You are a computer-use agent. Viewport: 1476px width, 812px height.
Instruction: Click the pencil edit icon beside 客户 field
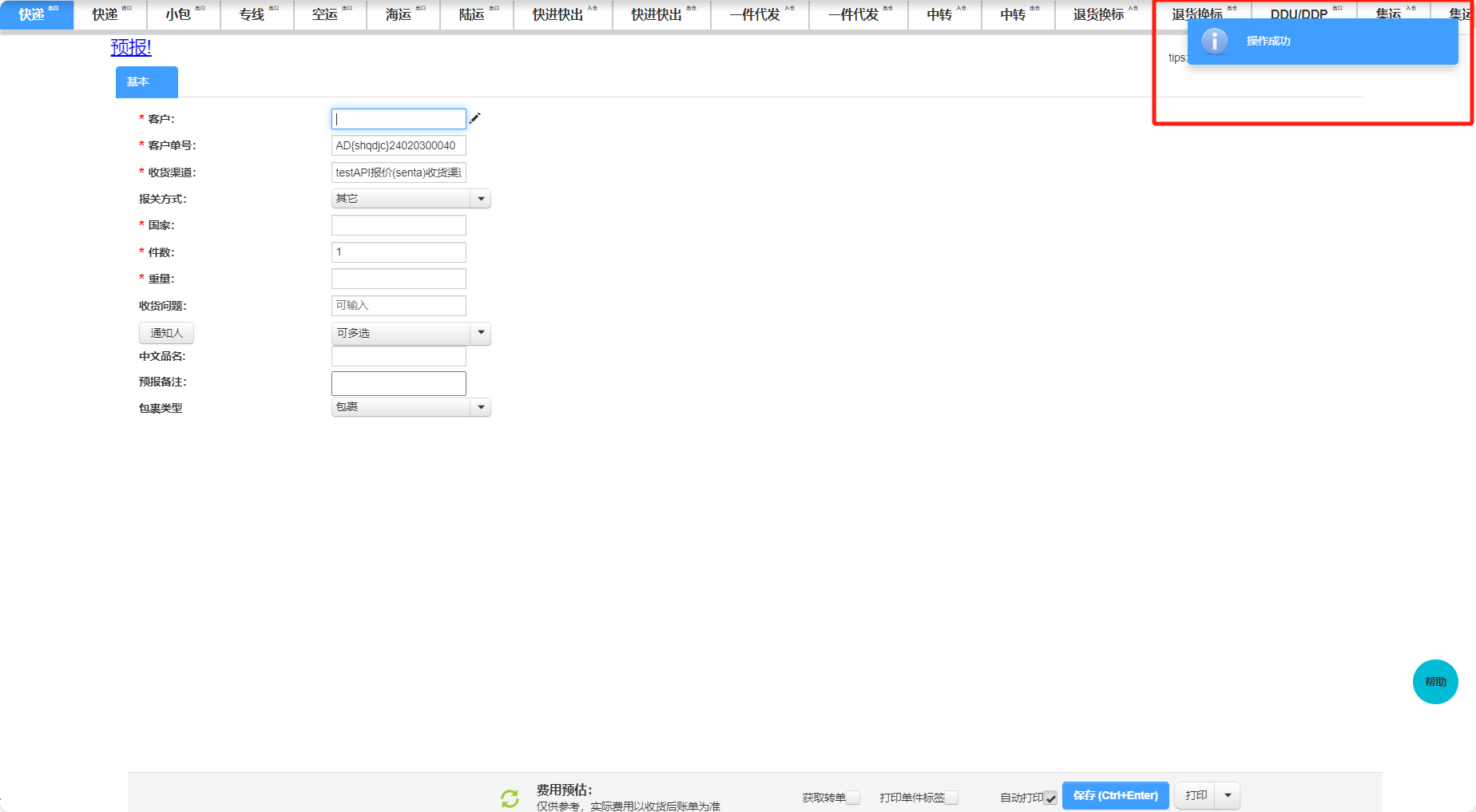[x=475, y=119]
